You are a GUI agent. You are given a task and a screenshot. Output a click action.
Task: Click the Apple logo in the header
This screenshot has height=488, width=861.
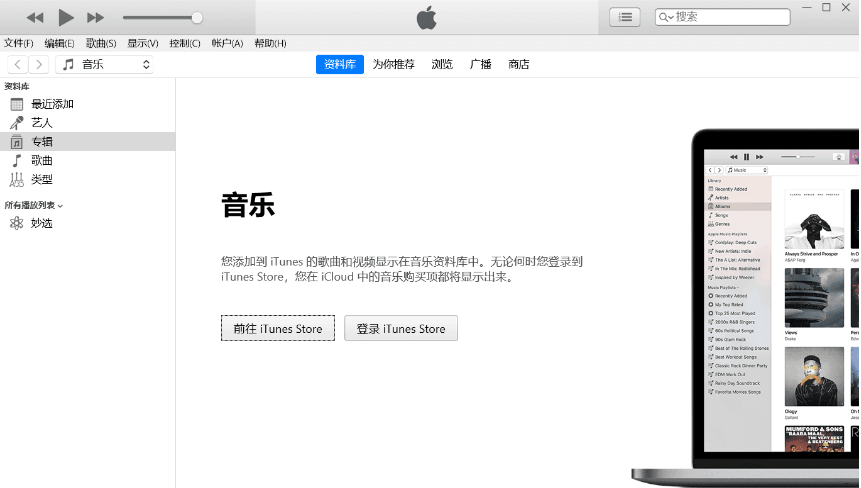coord(427,18)
